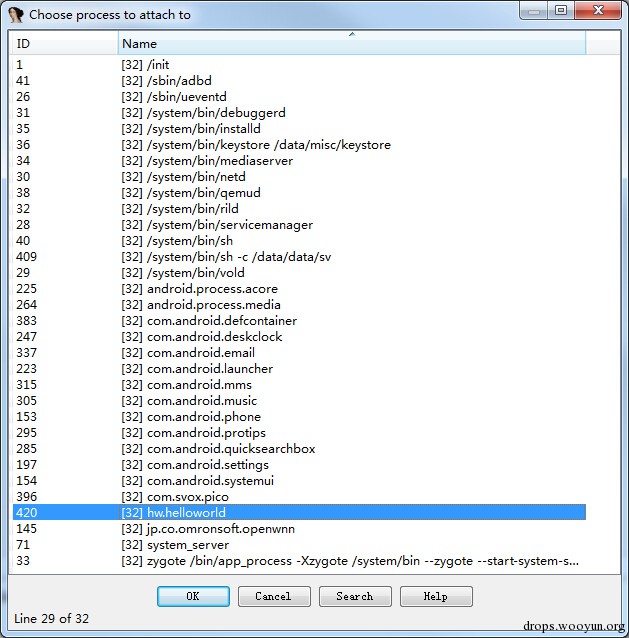Select highlighted hw.helloworld process

tap(299, 513)
